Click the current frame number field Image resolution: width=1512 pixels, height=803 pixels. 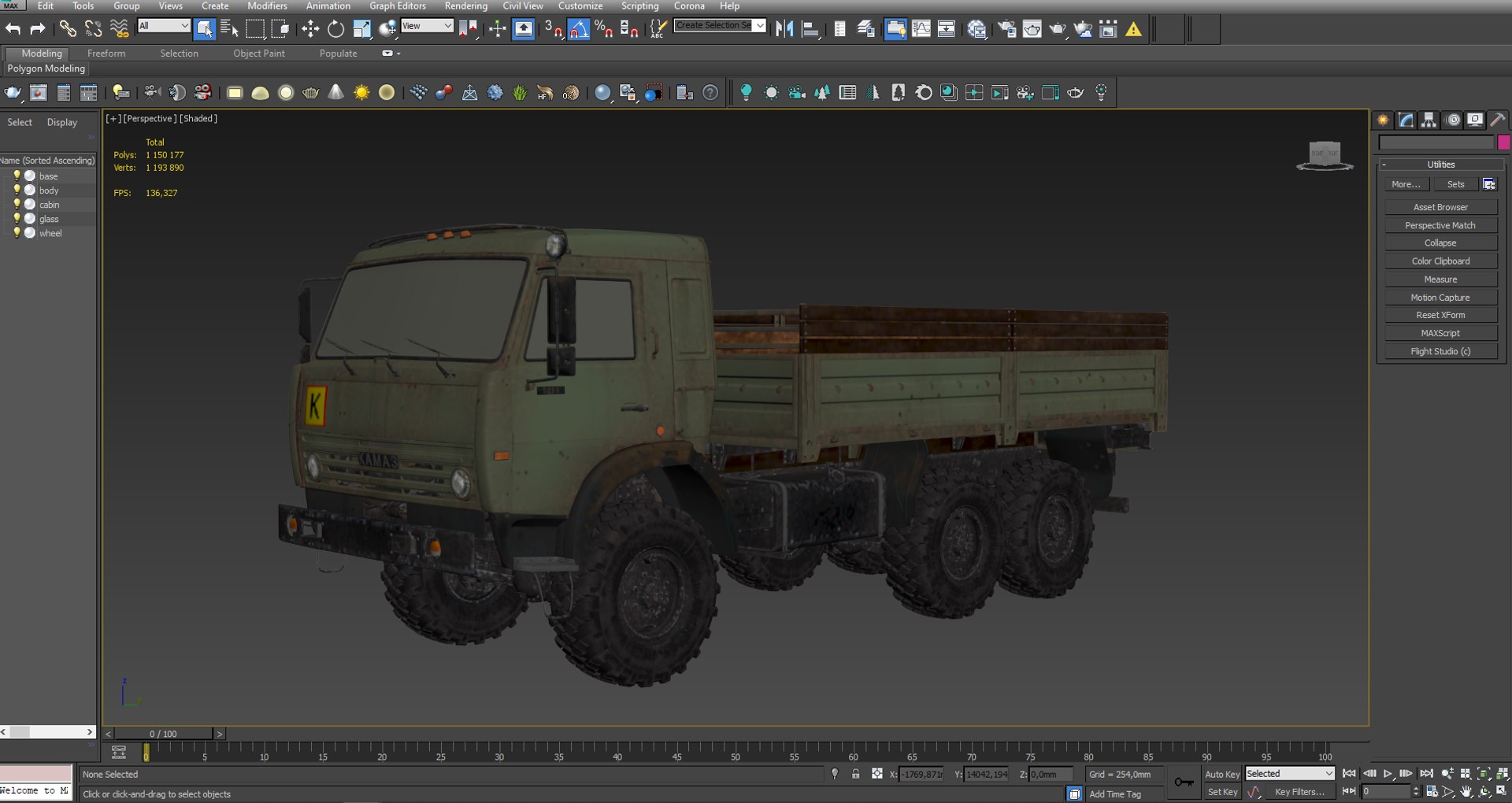click(x=1388, y=791)
